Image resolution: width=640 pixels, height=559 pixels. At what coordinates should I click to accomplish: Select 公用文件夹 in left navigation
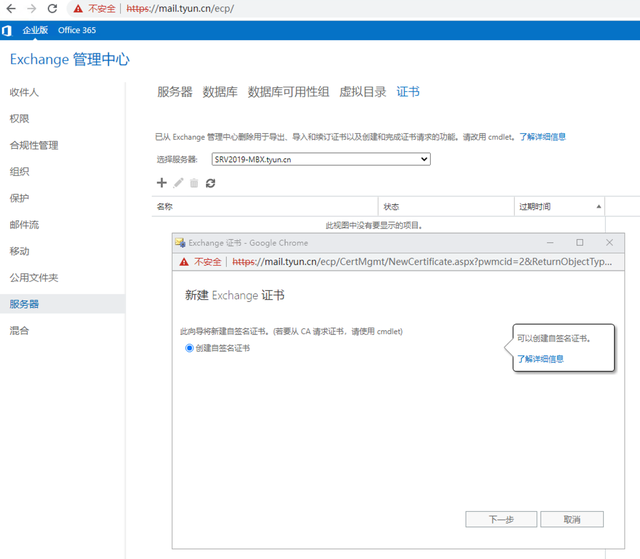(x=34, y=278)
